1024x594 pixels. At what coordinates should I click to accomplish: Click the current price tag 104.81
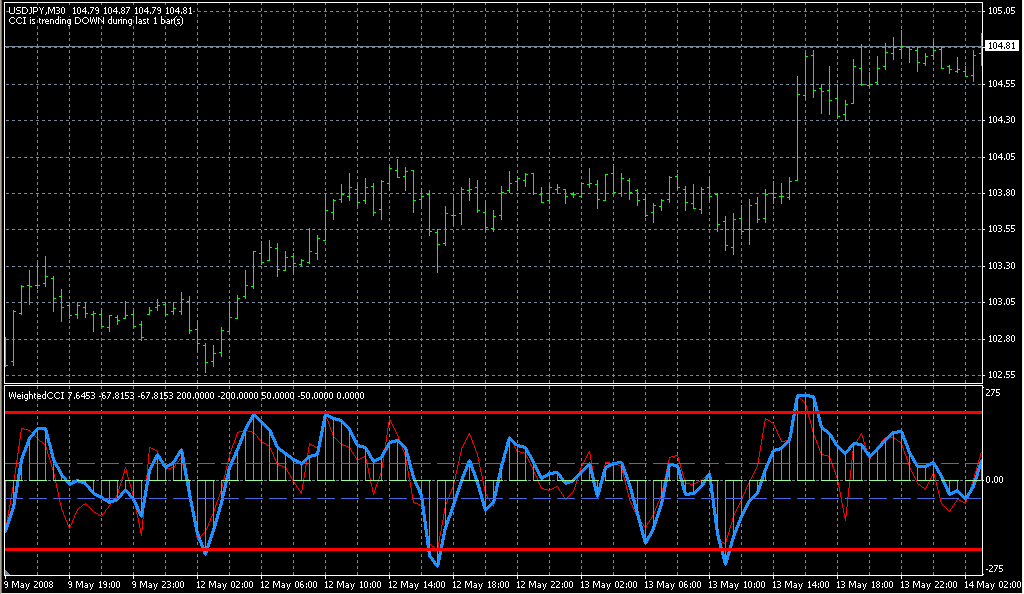[1001, 47]
